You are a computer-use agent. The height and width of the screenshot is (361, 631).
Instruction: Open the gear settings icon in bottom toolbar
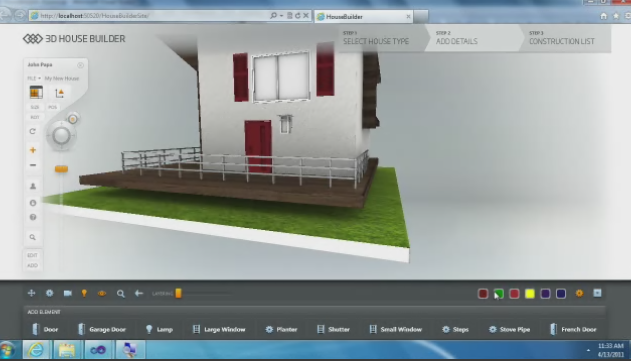pos(49,293)
